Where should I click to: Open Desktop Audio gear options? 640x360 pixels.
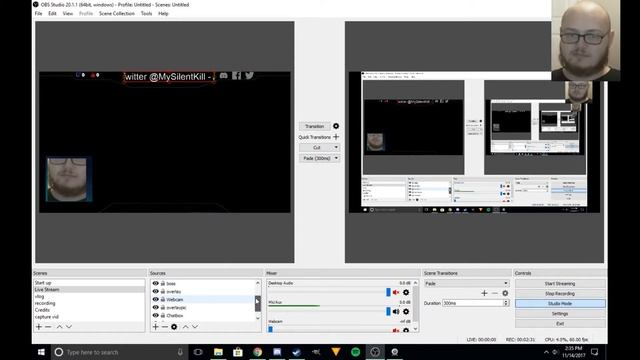pos(406,292)
